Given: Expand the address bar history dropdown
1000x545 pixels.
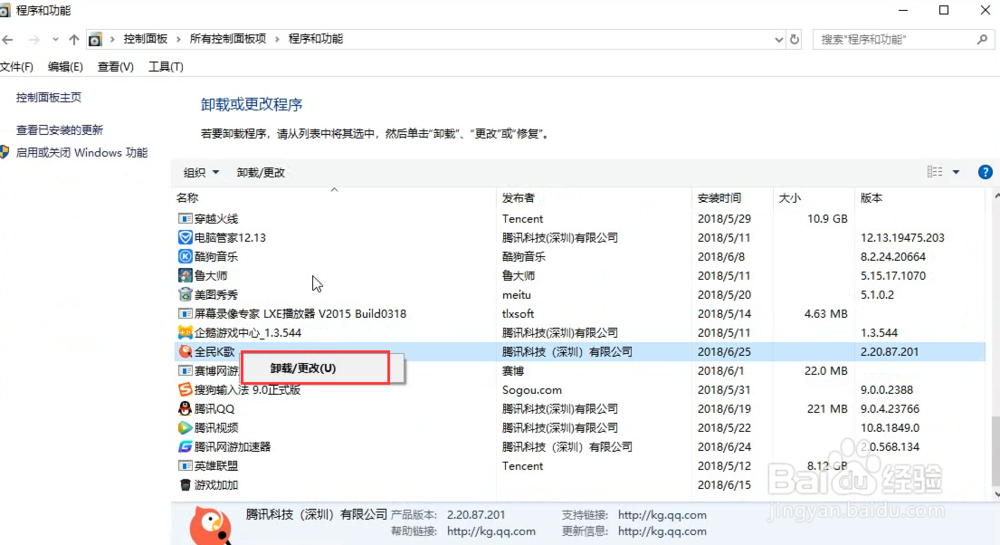Looking at the screenshot, I should point(779,40).
